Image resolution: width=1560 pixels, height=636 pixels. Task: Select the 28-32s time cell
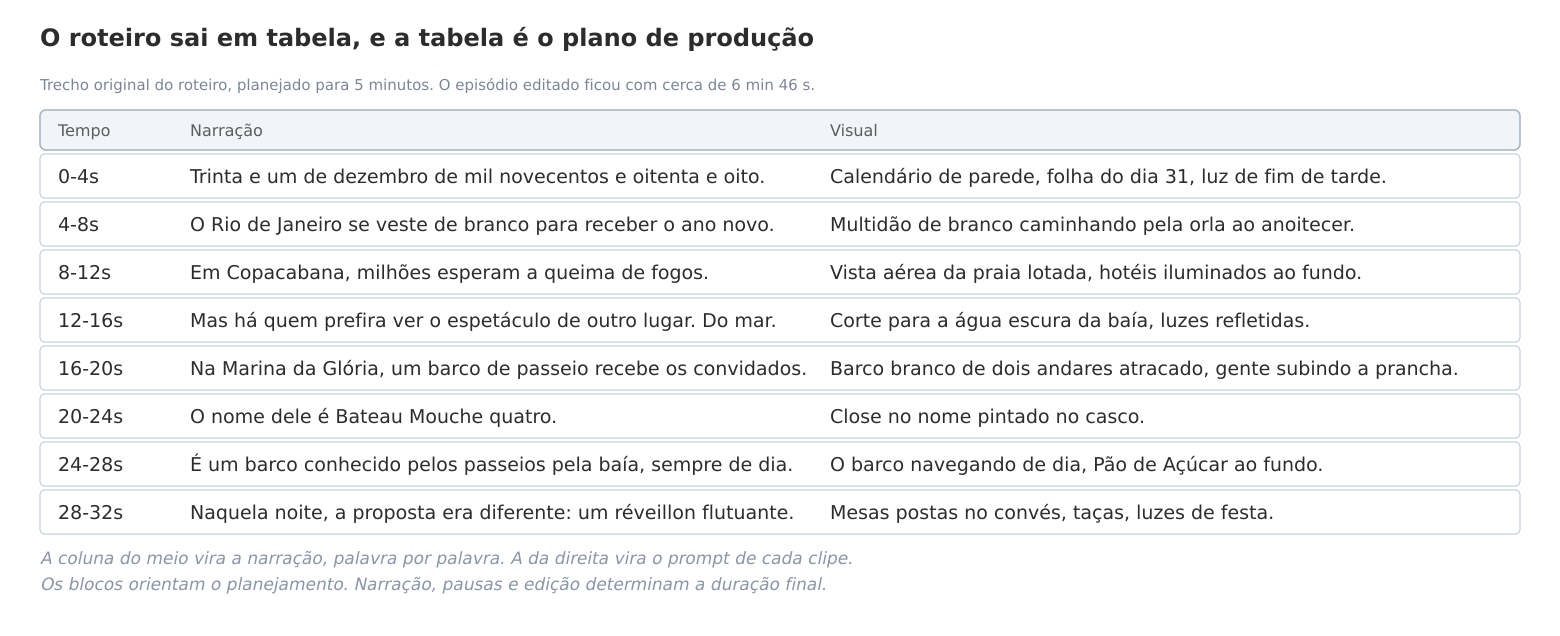(x=90, y=513)
